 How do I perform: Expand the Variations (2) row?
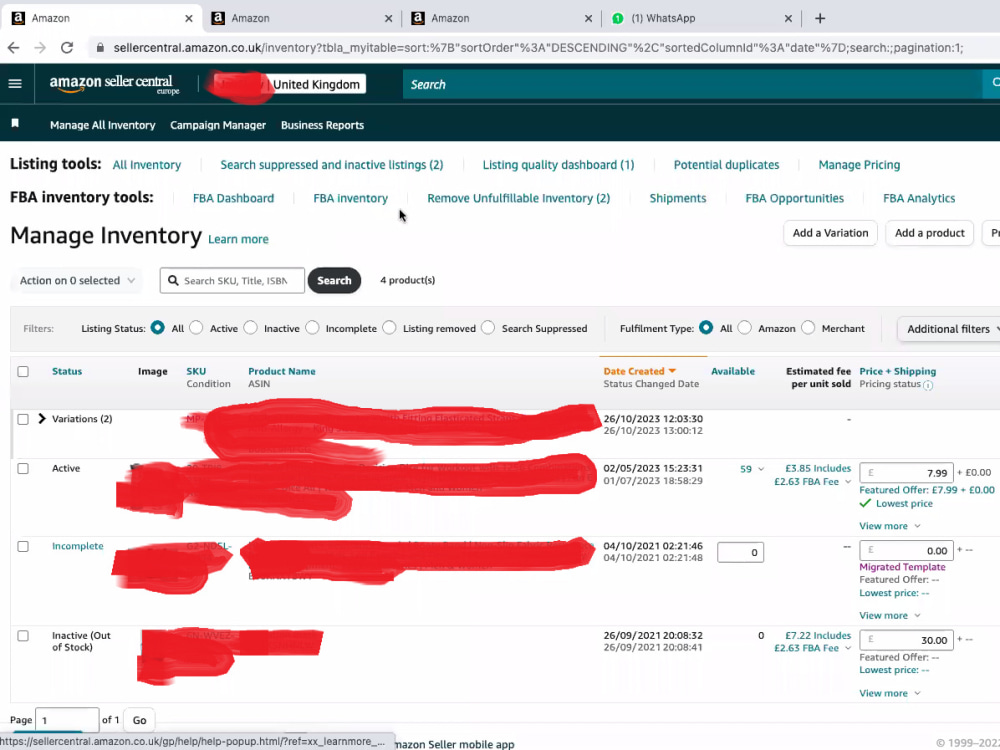point(42,418)
